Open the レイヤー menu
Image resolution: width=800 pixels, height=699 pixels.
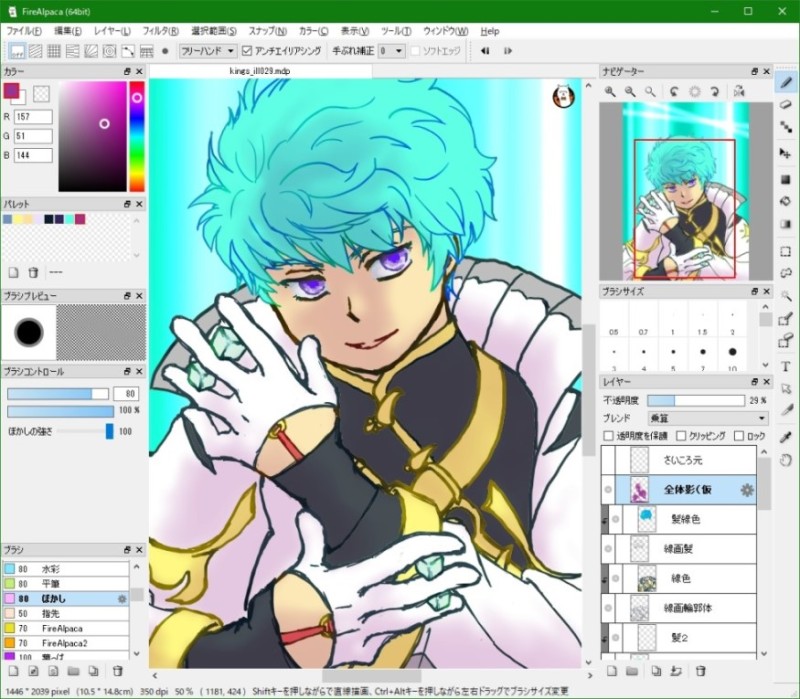coord(112,31)
